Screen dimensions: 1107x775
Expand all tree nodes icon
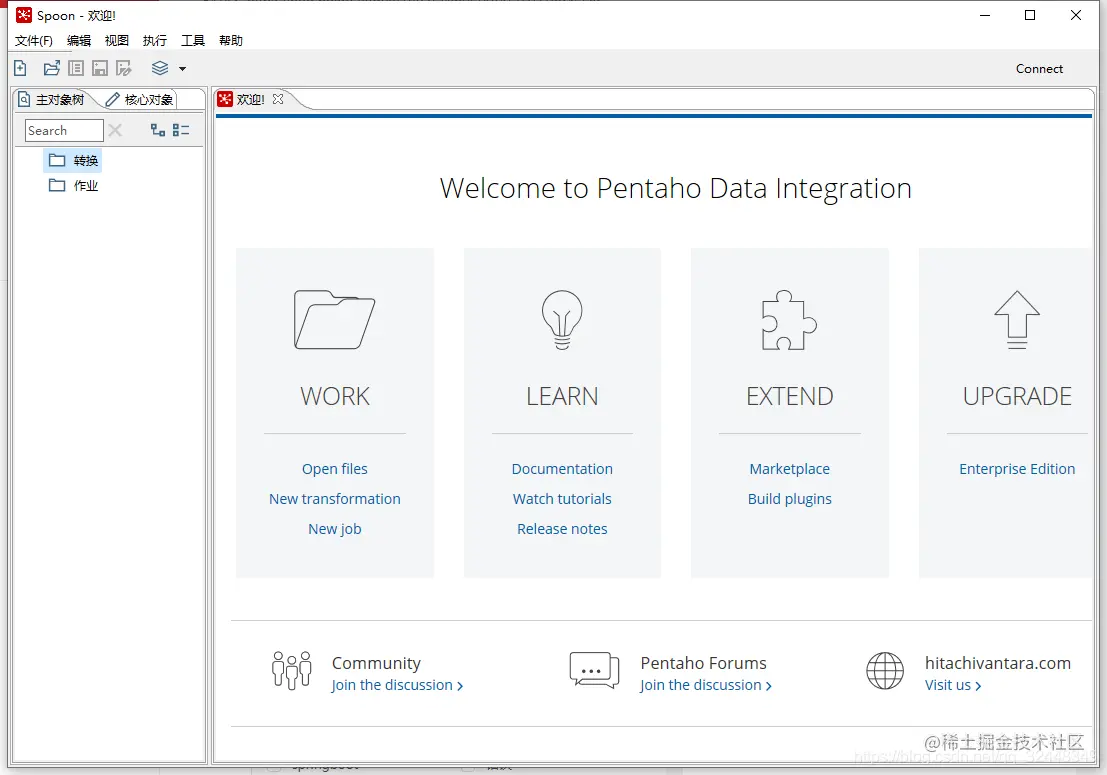(x=157, y=130)
